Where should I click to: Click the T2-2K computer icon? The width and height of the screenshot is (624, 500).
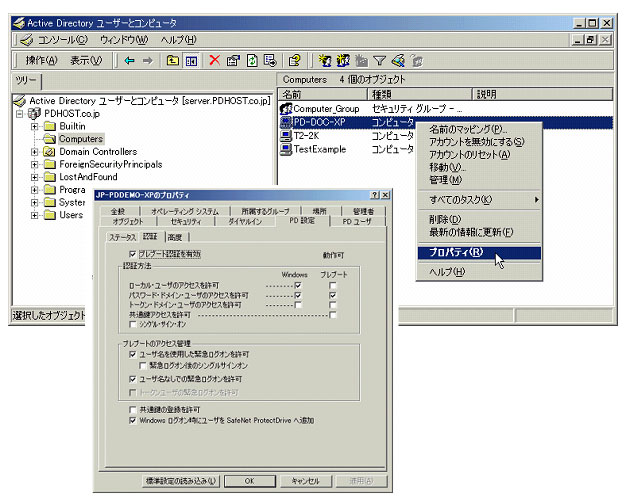tap(286, 136)
